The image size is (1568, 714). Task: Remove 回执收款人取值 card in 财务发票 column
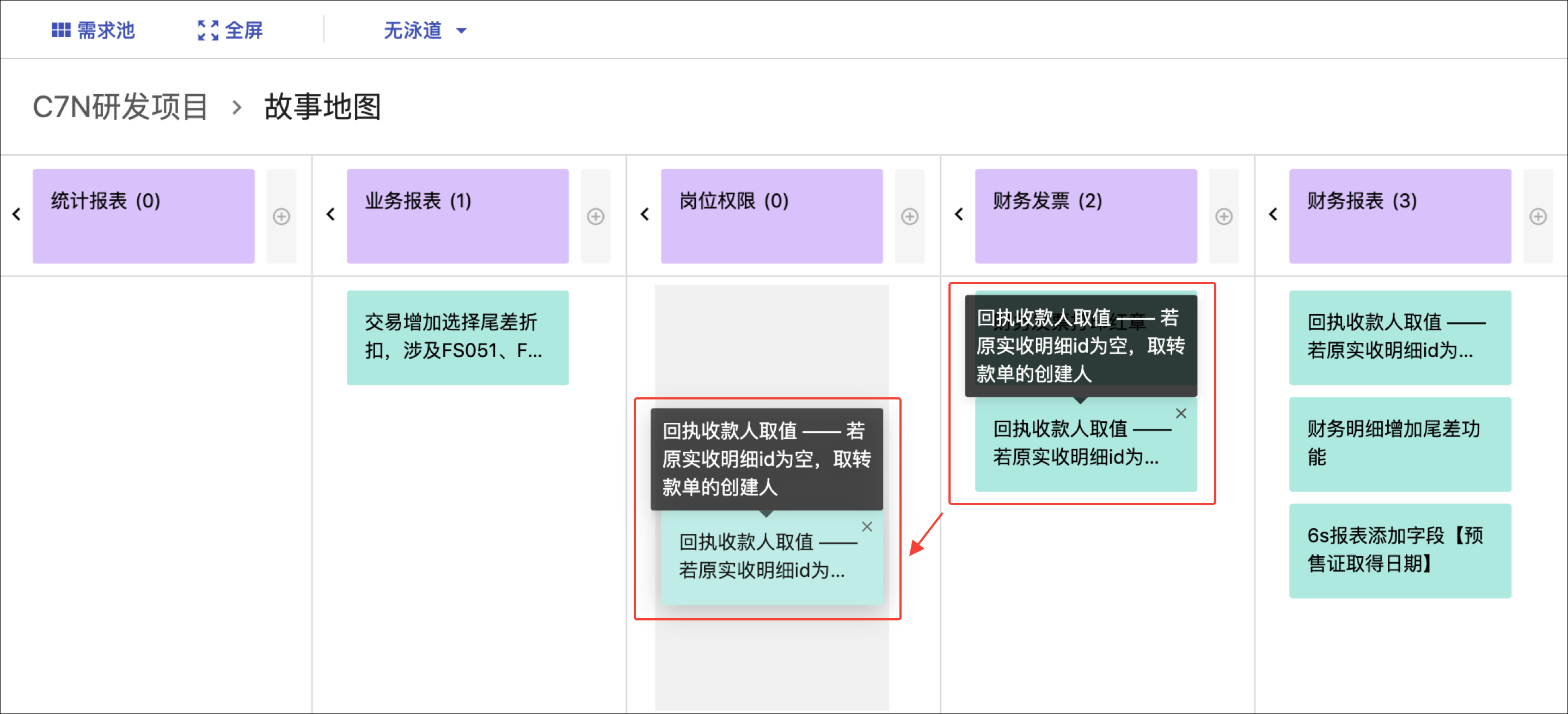tap(1181, 414)
